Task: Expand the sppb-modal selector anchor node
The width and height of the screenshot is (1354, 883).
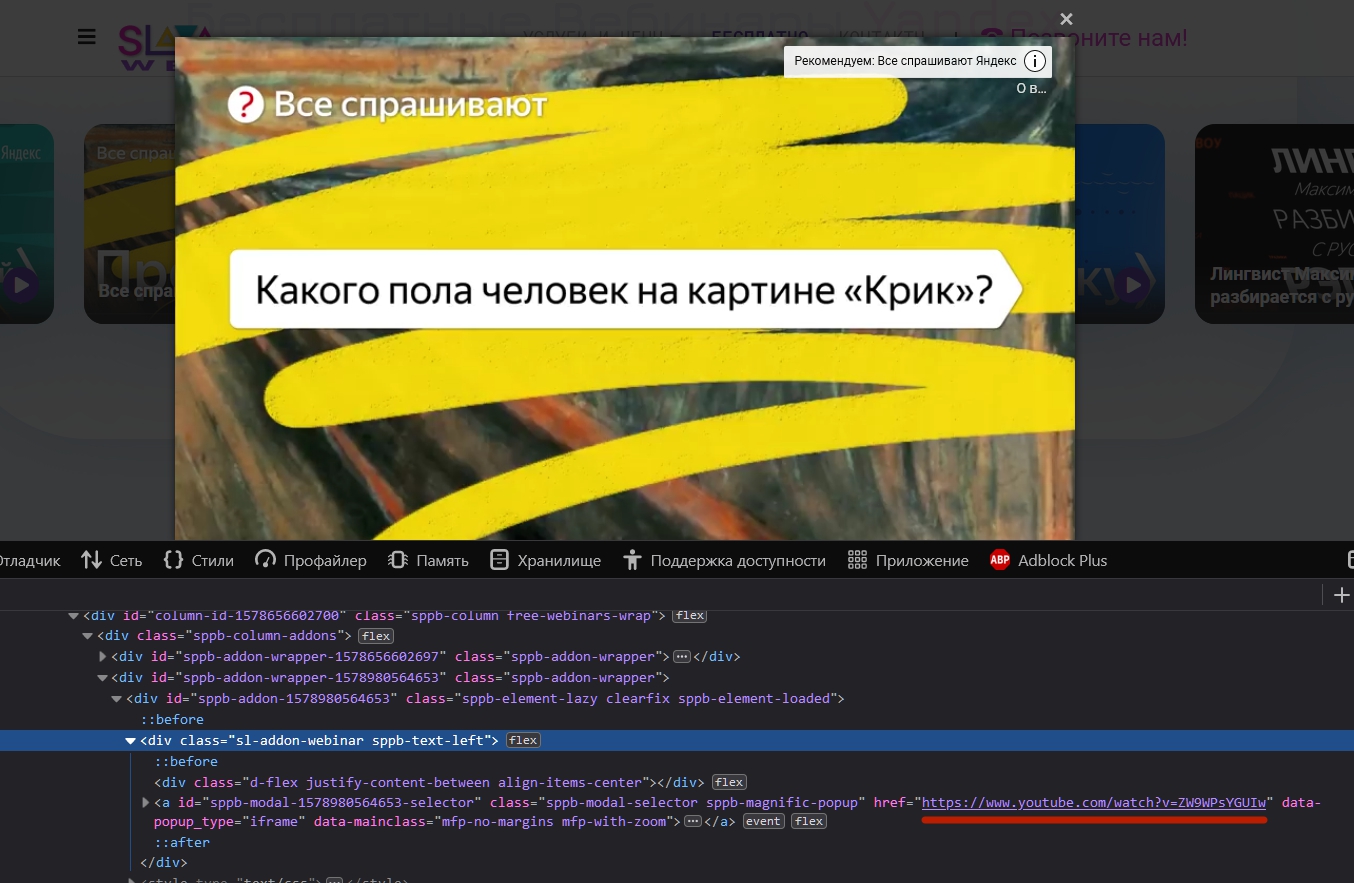Action: pos(145,803)
